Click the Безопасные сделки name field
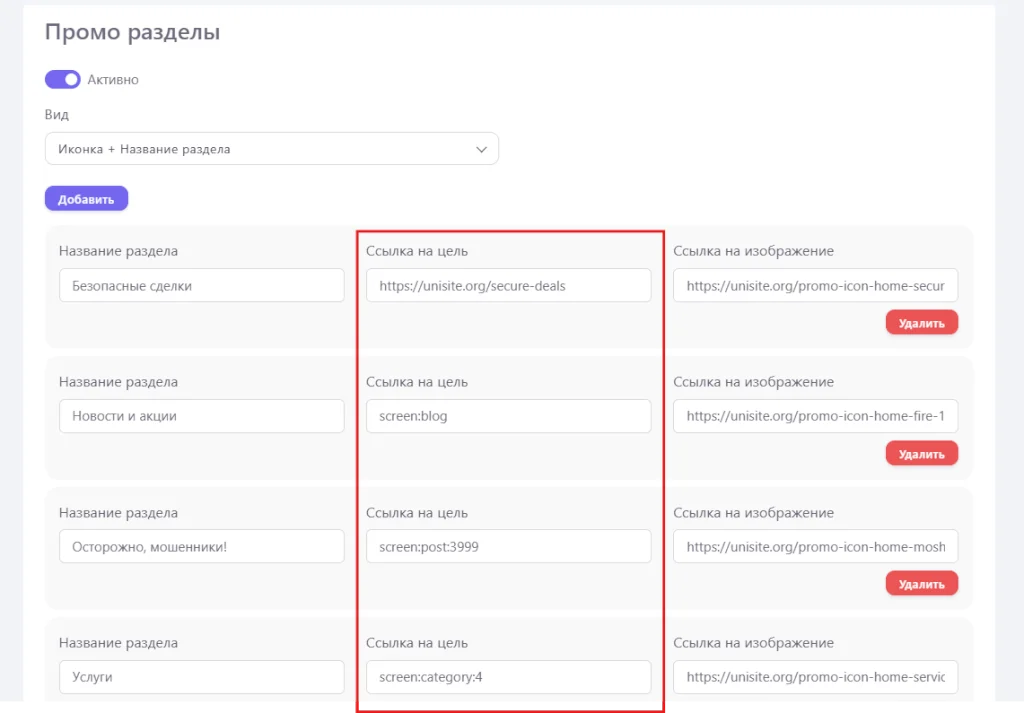This screenshot has width=1024, height=713. (201, 285)
